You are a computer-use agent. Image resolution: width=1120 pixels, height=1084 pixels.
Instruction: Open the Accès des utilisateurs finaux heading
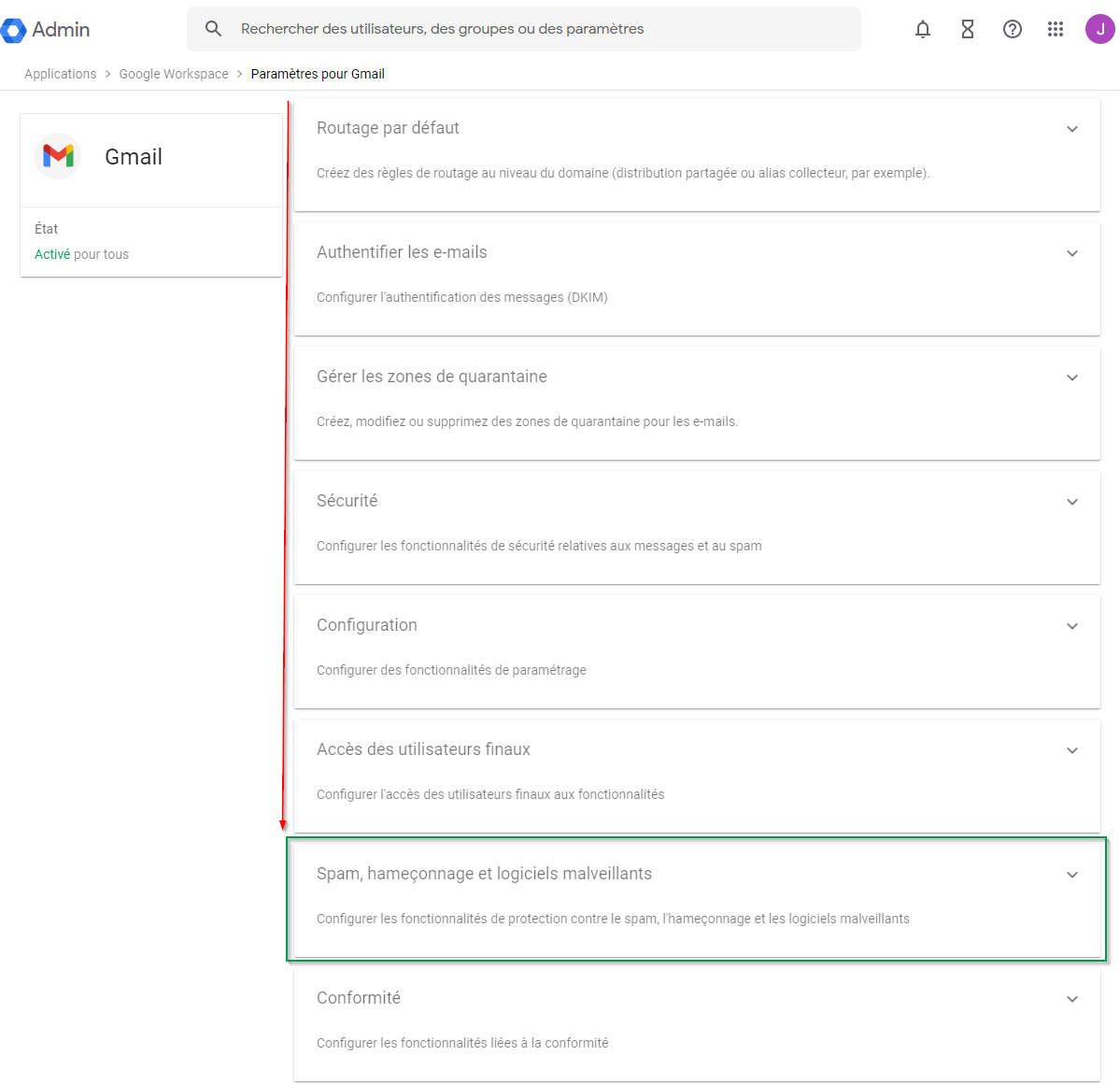click(x=423, y=749)
